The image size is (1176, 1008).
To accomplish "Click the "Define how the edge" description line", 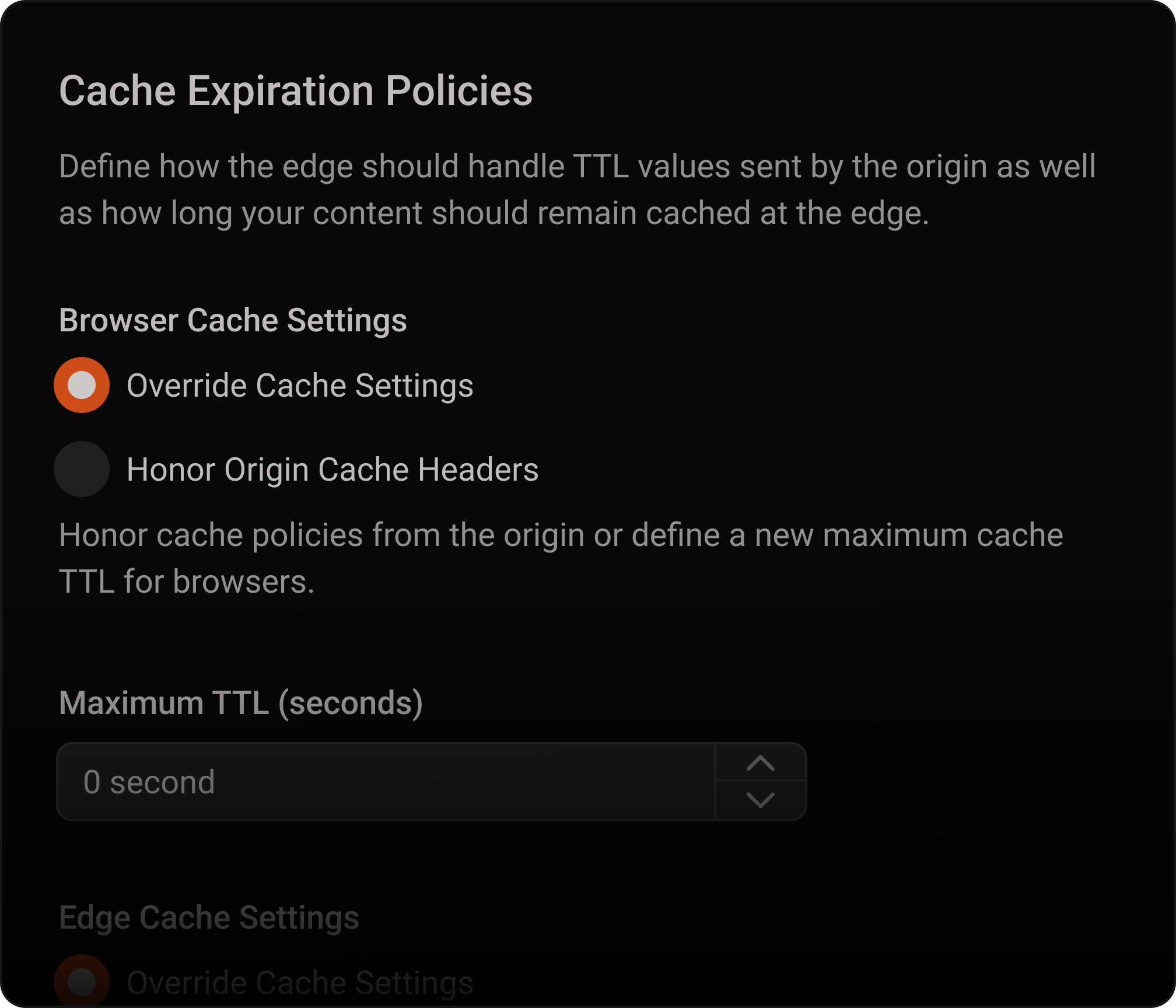I will tap(576, 166).
